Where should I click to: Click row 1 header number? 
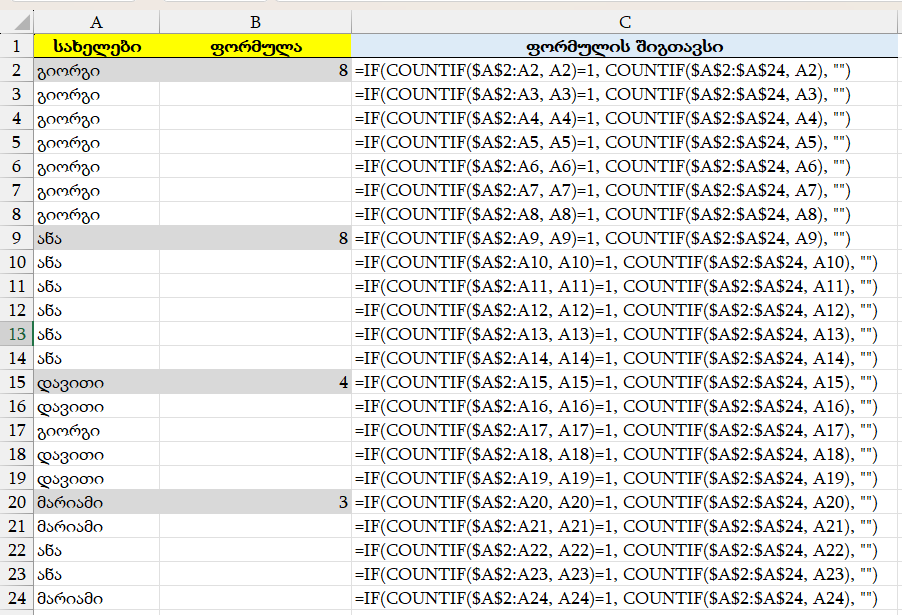16,46
